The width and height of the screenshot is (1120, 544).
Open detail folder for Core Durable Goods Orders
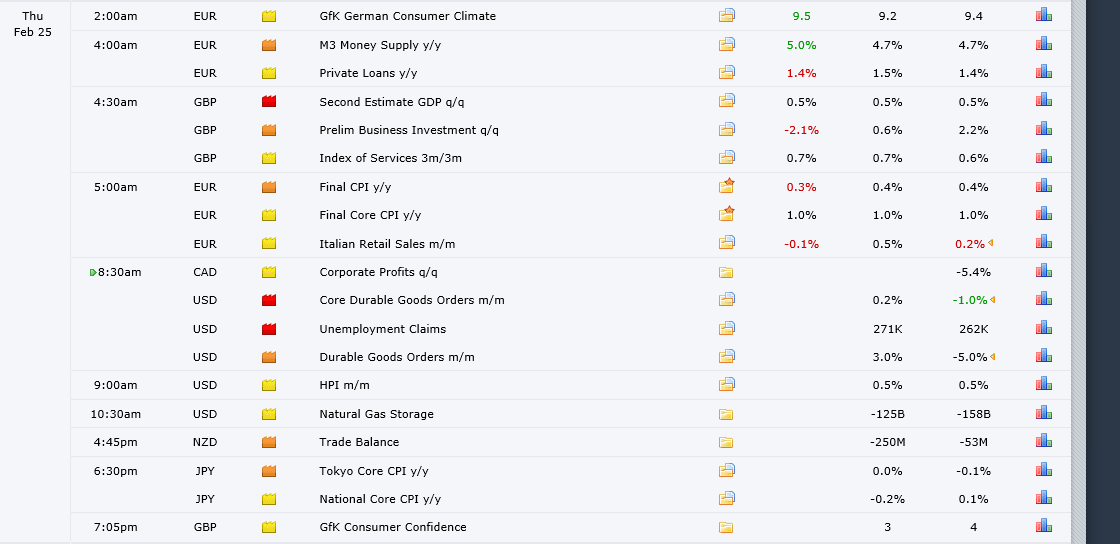tap(727, 300)
